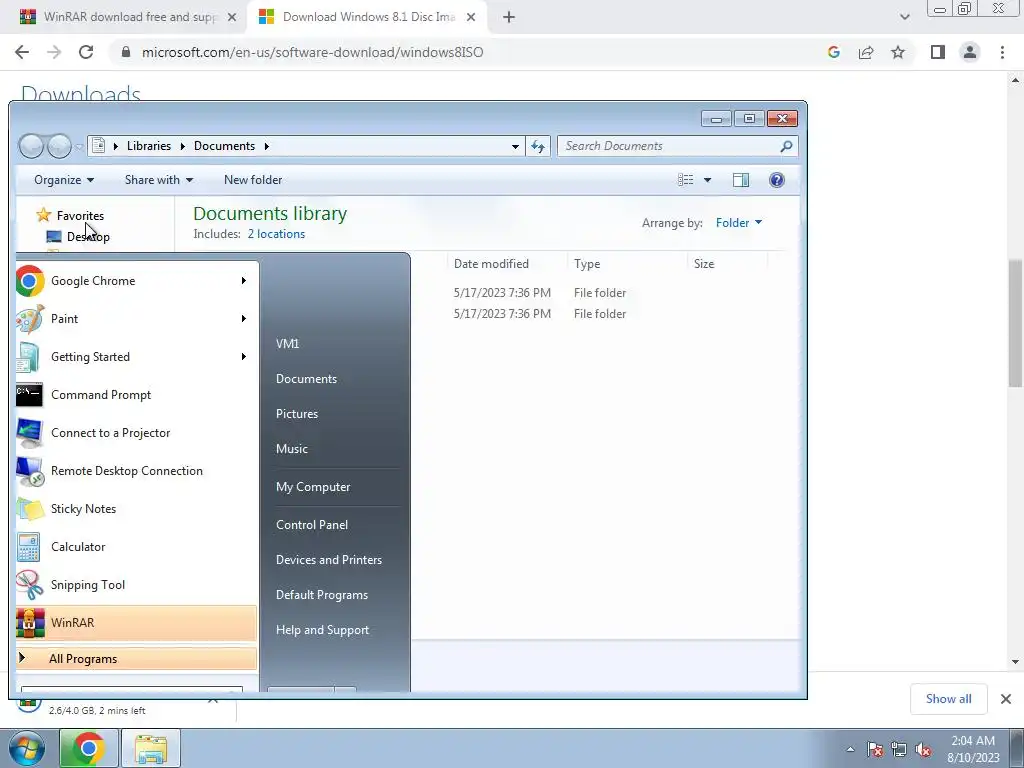This screenshot has width=1024, height=768.
Task: Open Music from Start menu
Action: pyautogui.click(x=291, y=449)
